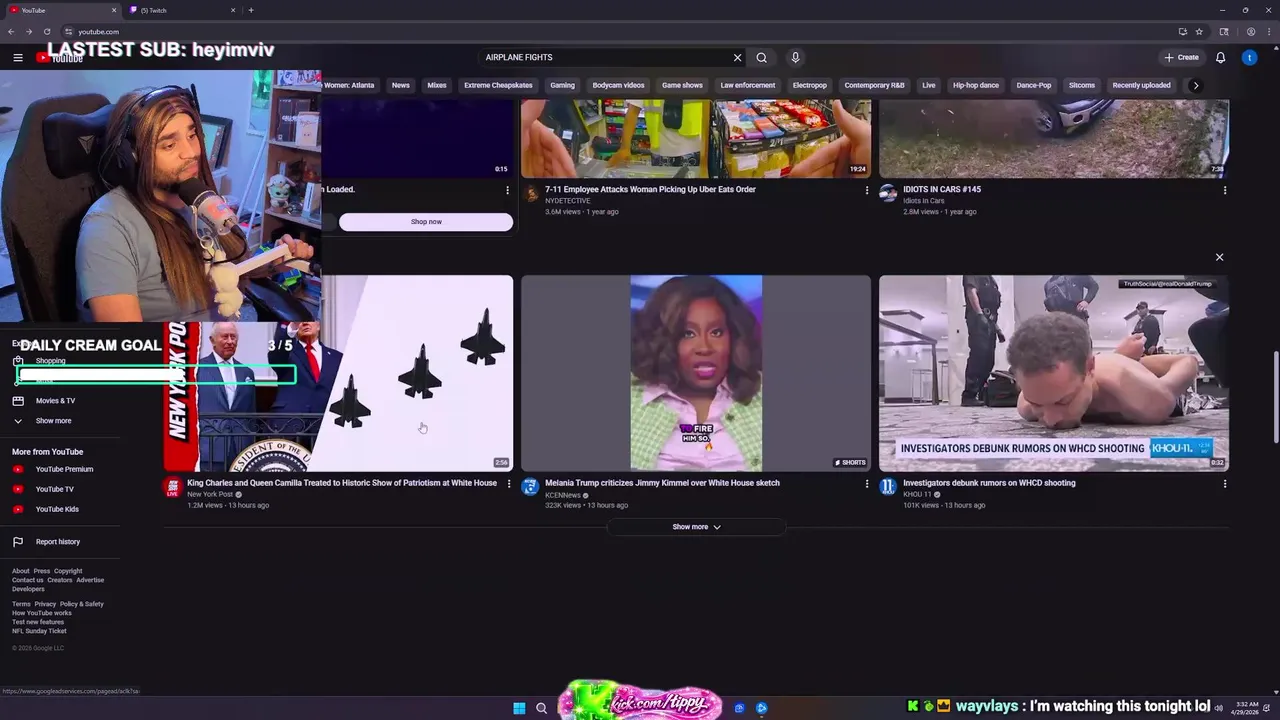
Task: Click the Policy & Safety footer link
Action: (x=82, y=604)
